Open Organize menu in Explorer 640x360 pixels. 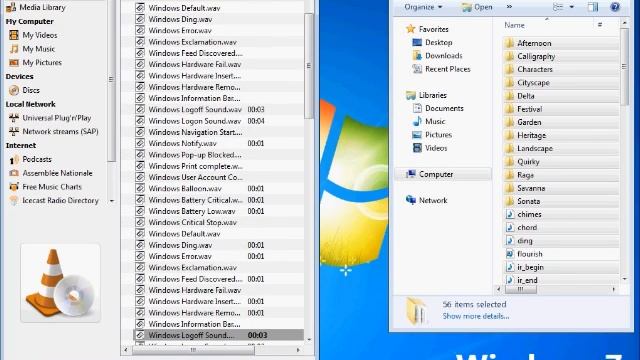[x=423, y=7]
